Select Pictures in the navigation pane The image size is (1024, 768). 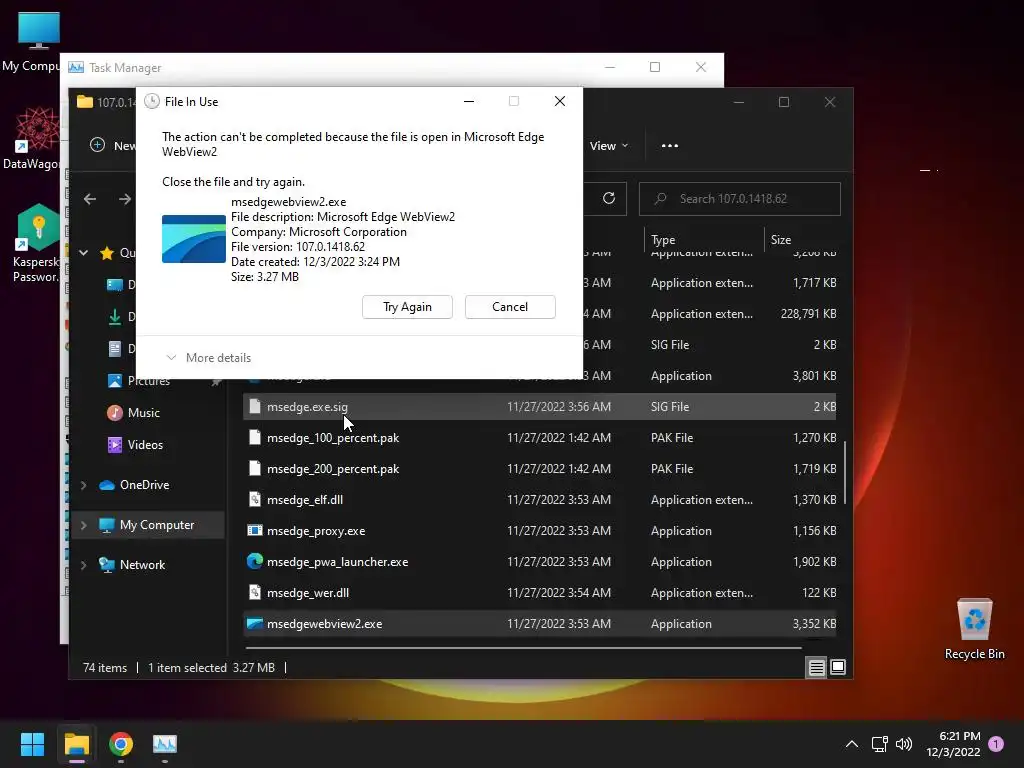pyautogui.click(x=148, y=381)
